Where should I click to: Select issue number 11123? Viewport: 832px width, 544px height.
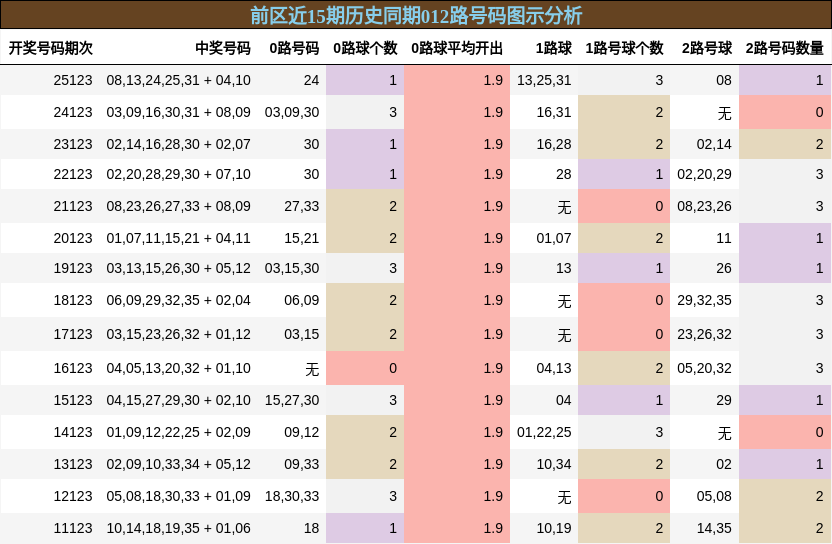tap(73, 528)
